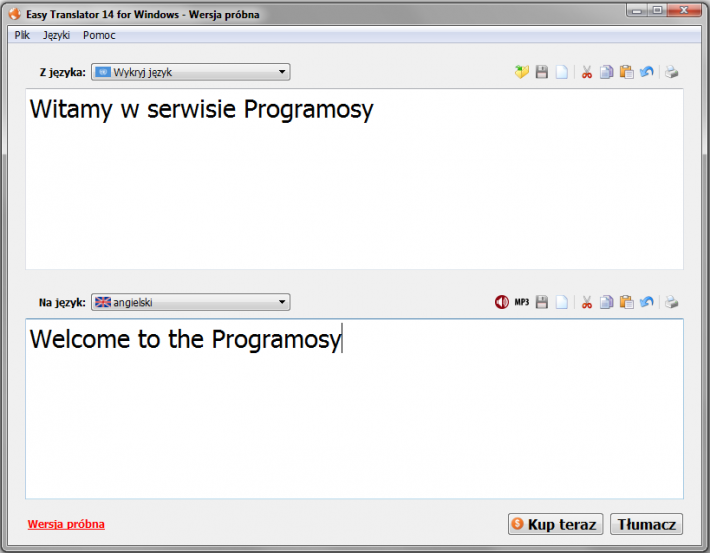Screen dimensions: 710x553
Task: Copy source text using top copy icon
Action: [606, 72]
